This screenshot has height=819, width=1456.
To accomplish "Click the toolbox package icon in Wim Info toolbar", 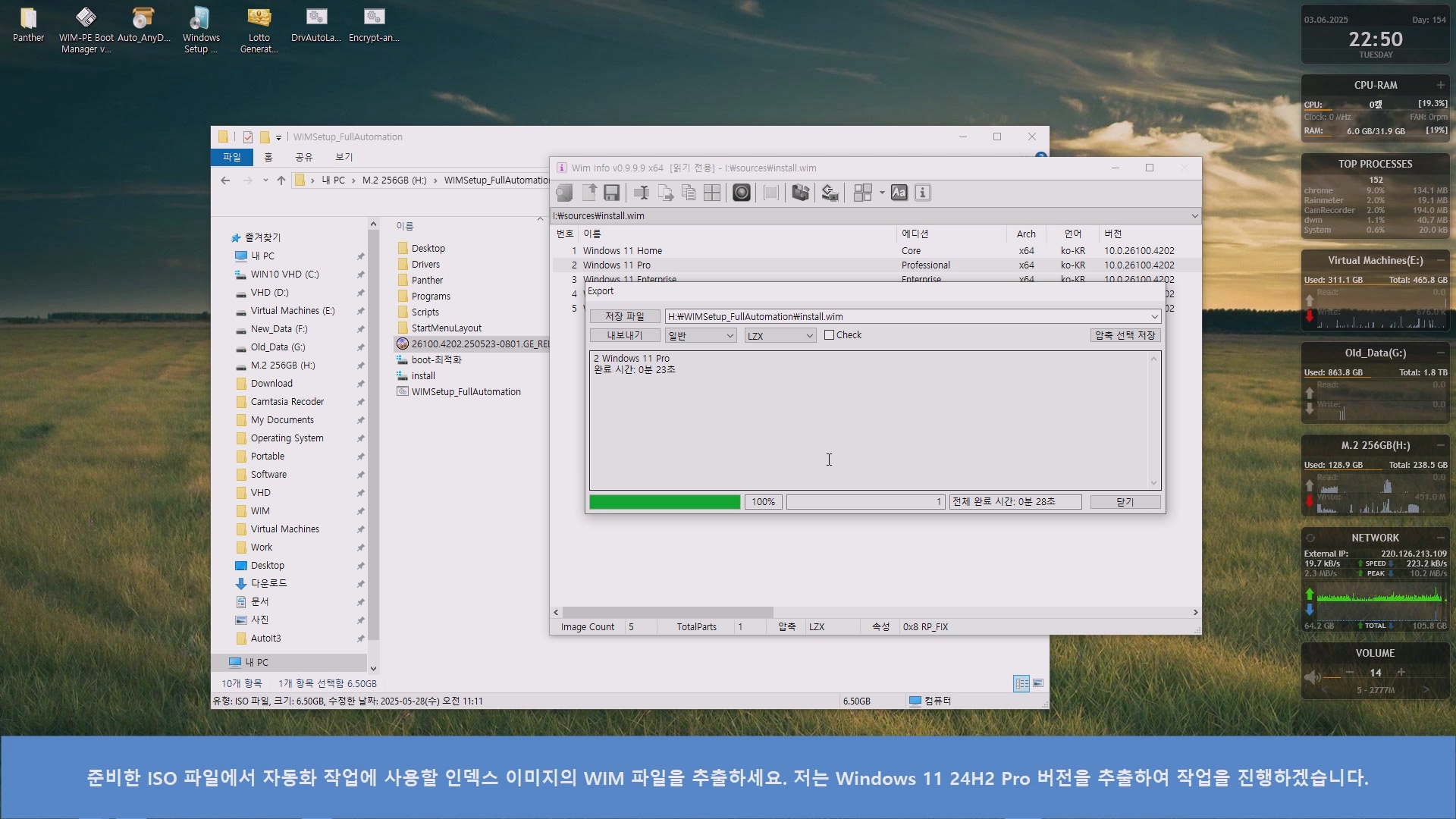I will (800, 193).
